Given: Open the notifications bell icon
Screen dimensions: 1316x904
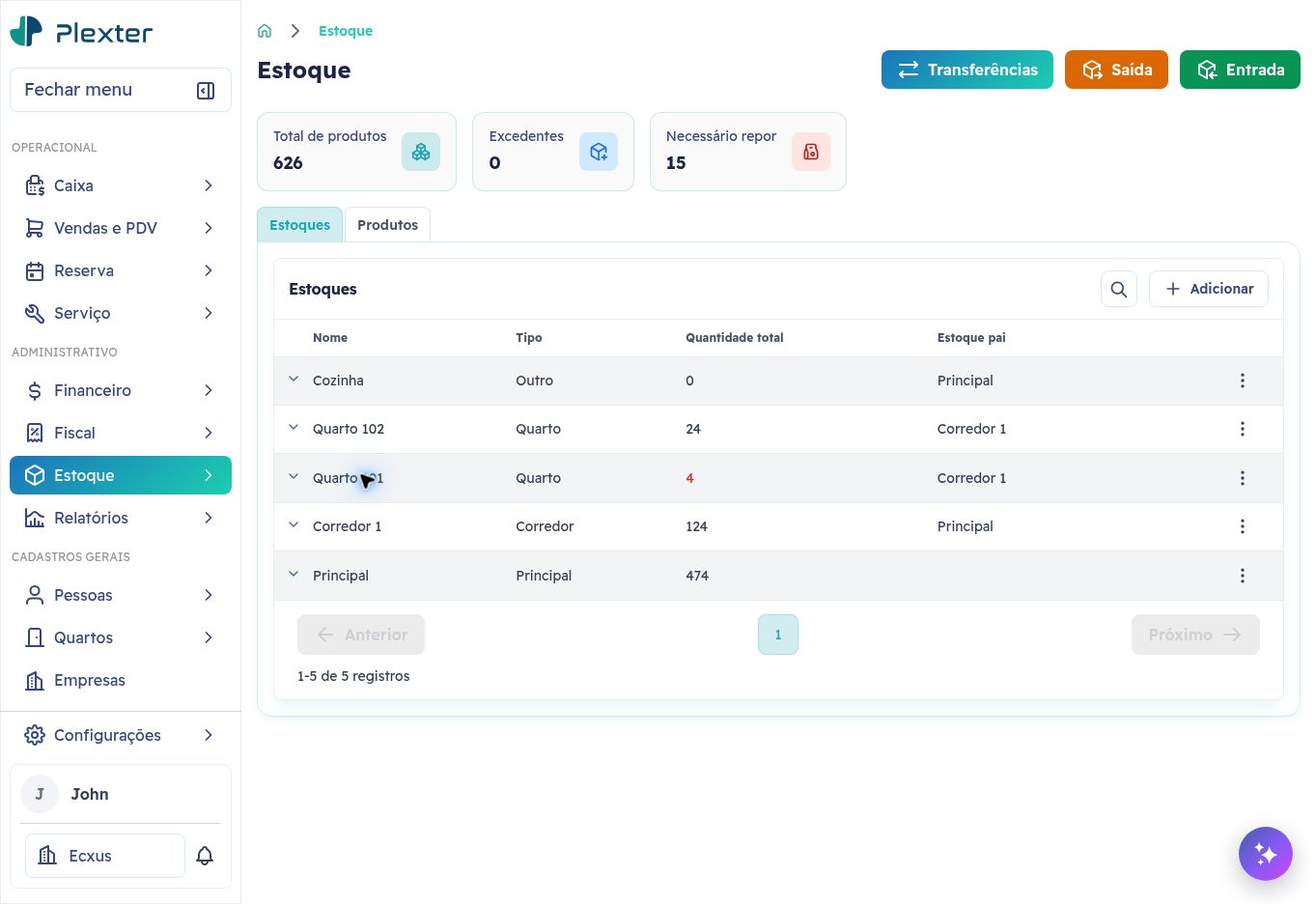Looking at the screenshot, I should [205, 856].
